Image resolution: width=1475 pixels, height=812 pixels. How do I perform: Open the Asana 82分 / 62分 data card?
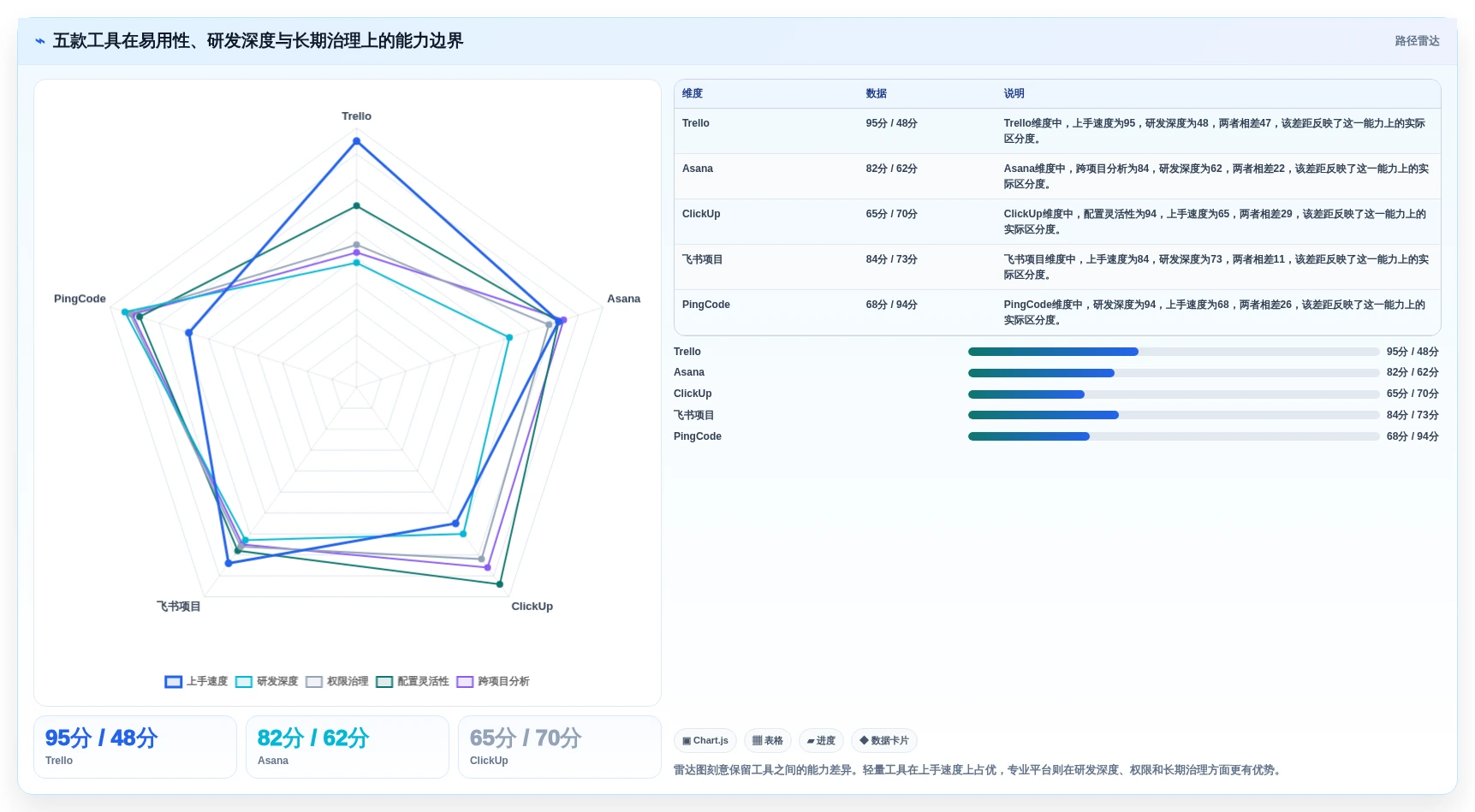pos(348,747)
